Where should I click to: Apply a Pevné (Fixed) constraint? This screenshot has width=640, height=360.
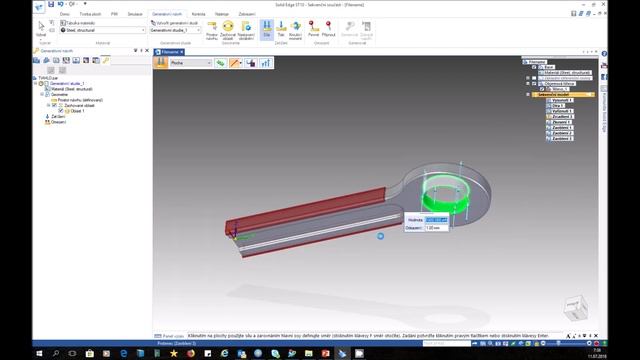tap(313, 29)
